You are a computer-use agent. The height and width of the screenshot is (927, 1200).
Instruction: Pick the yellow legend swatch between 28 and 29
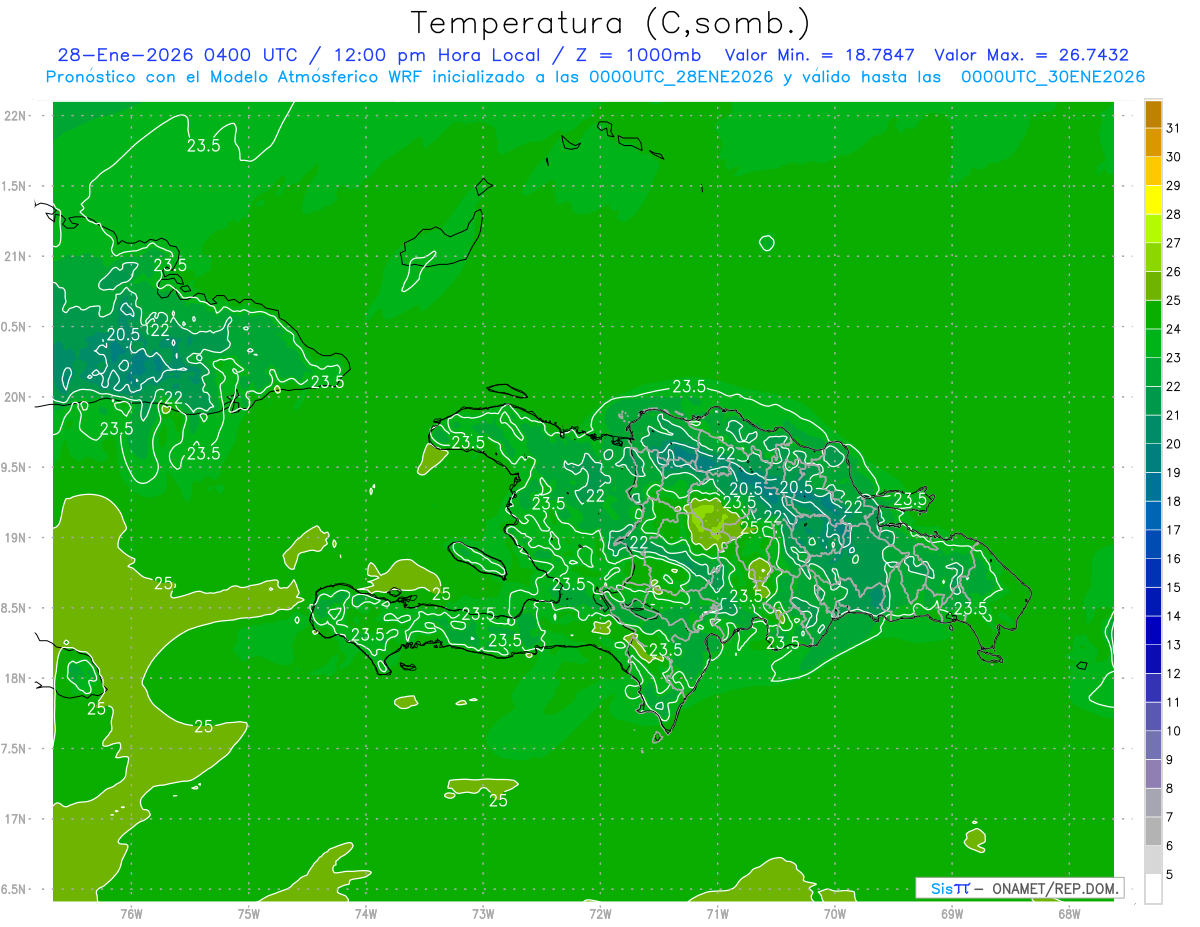(1153, 200)
